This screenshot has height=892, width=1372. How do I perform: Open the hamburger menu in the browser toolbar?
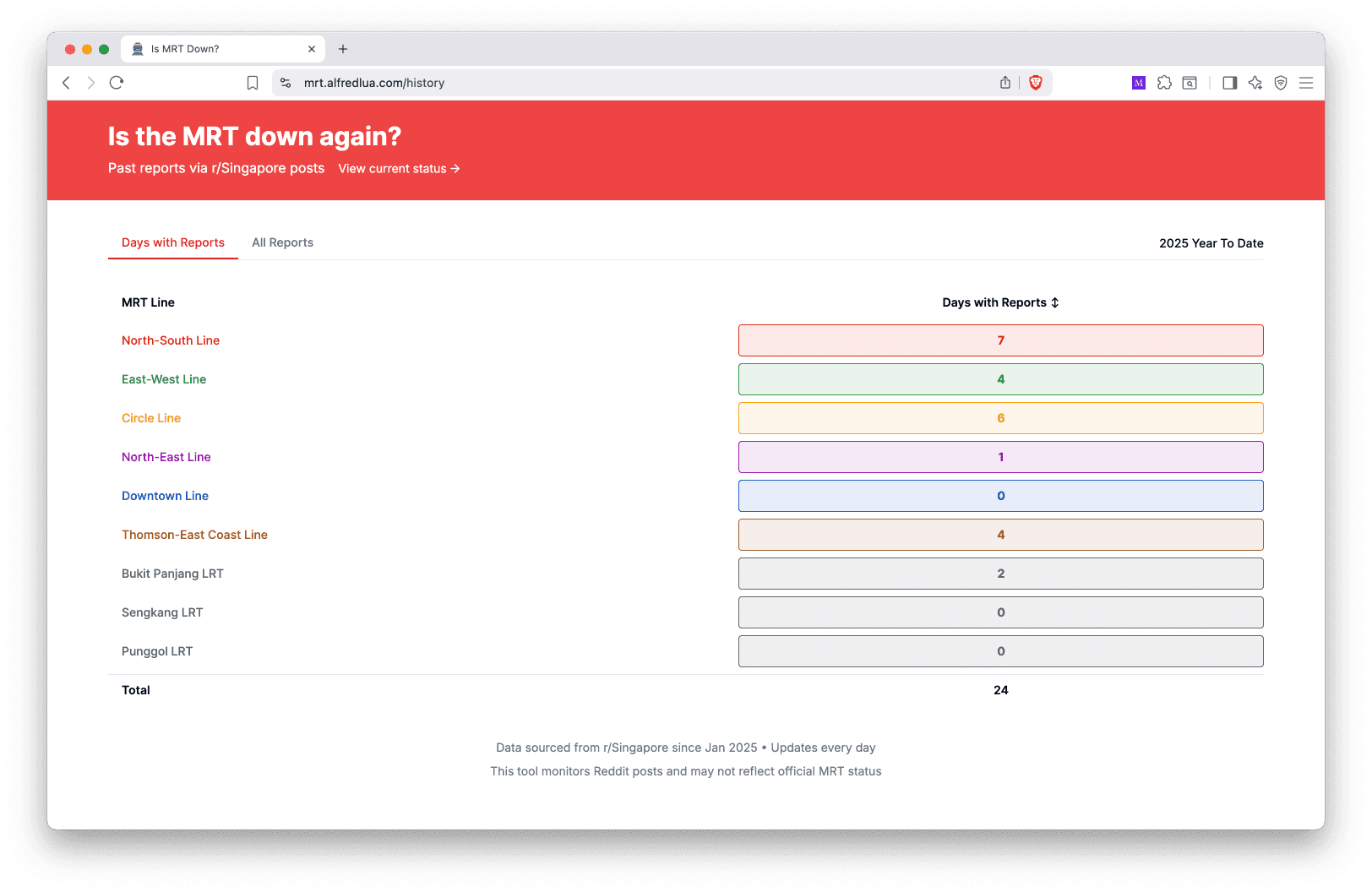click(x=1306, y=83)
